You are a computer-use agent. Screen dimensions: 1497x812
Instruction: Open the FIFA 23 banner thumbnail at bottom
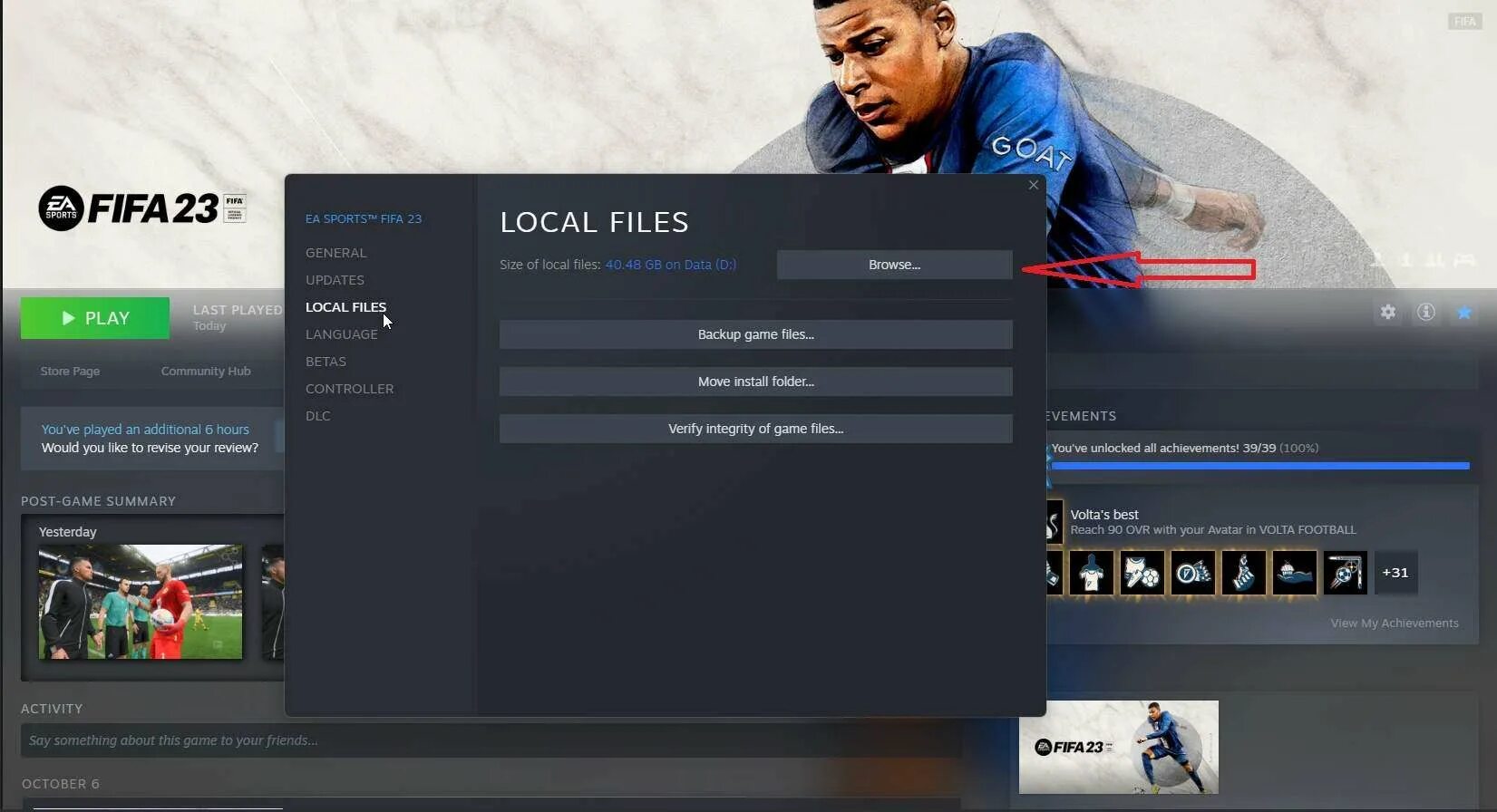tap(1119, 747)
